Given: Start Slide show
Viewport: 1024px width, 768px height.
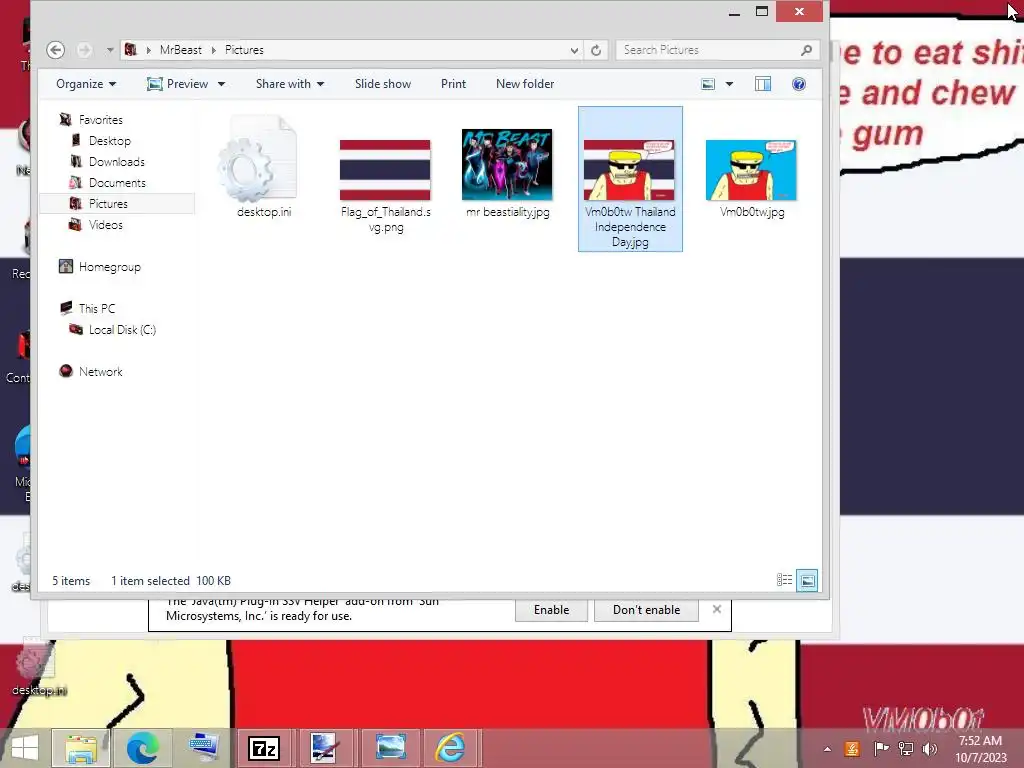Looking at the screenshot, I should click(x=383, y=84).
